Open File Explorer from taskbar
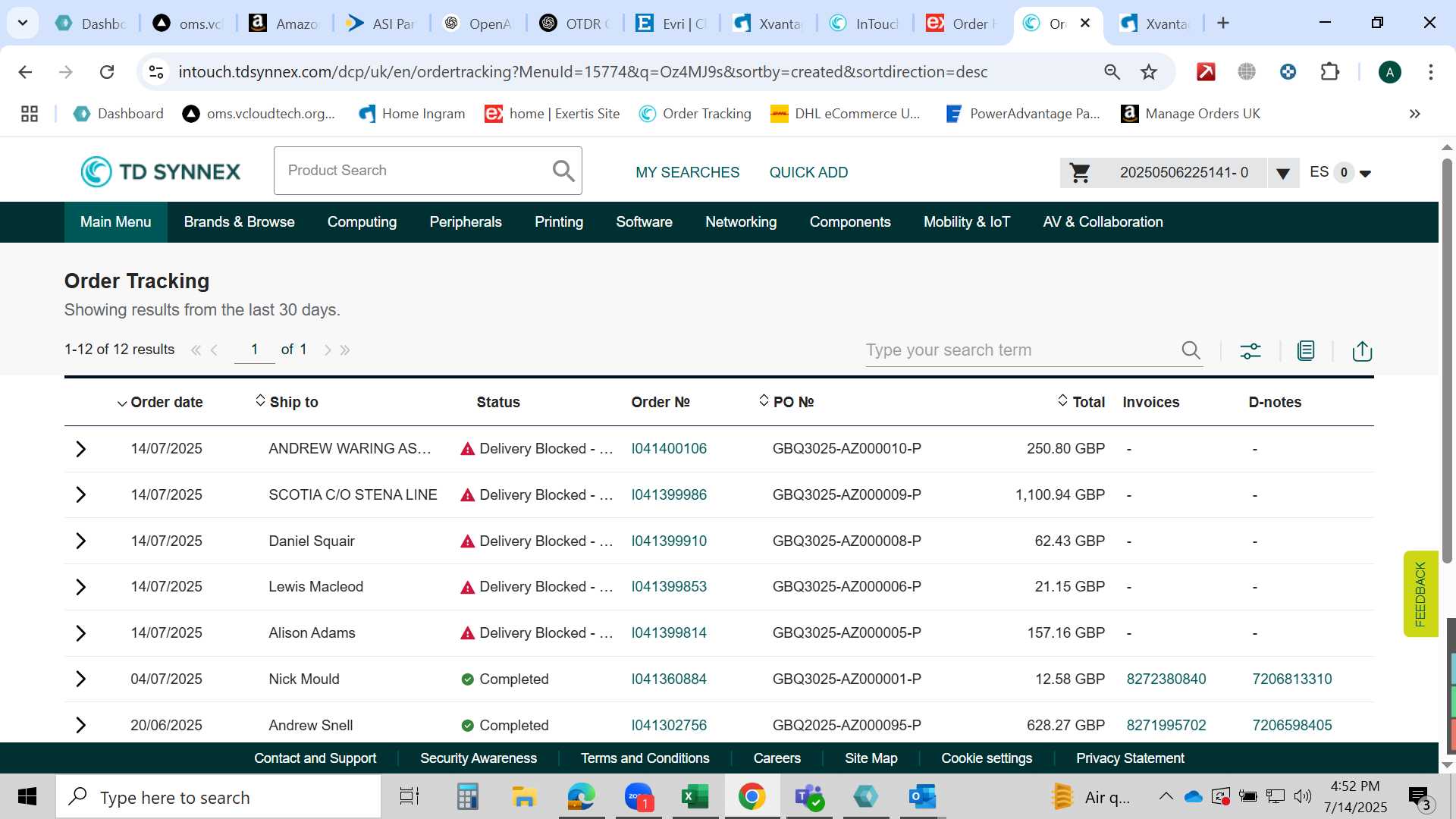The height and width of the screenshot is (819, 1456). click(x=523, y=797)
